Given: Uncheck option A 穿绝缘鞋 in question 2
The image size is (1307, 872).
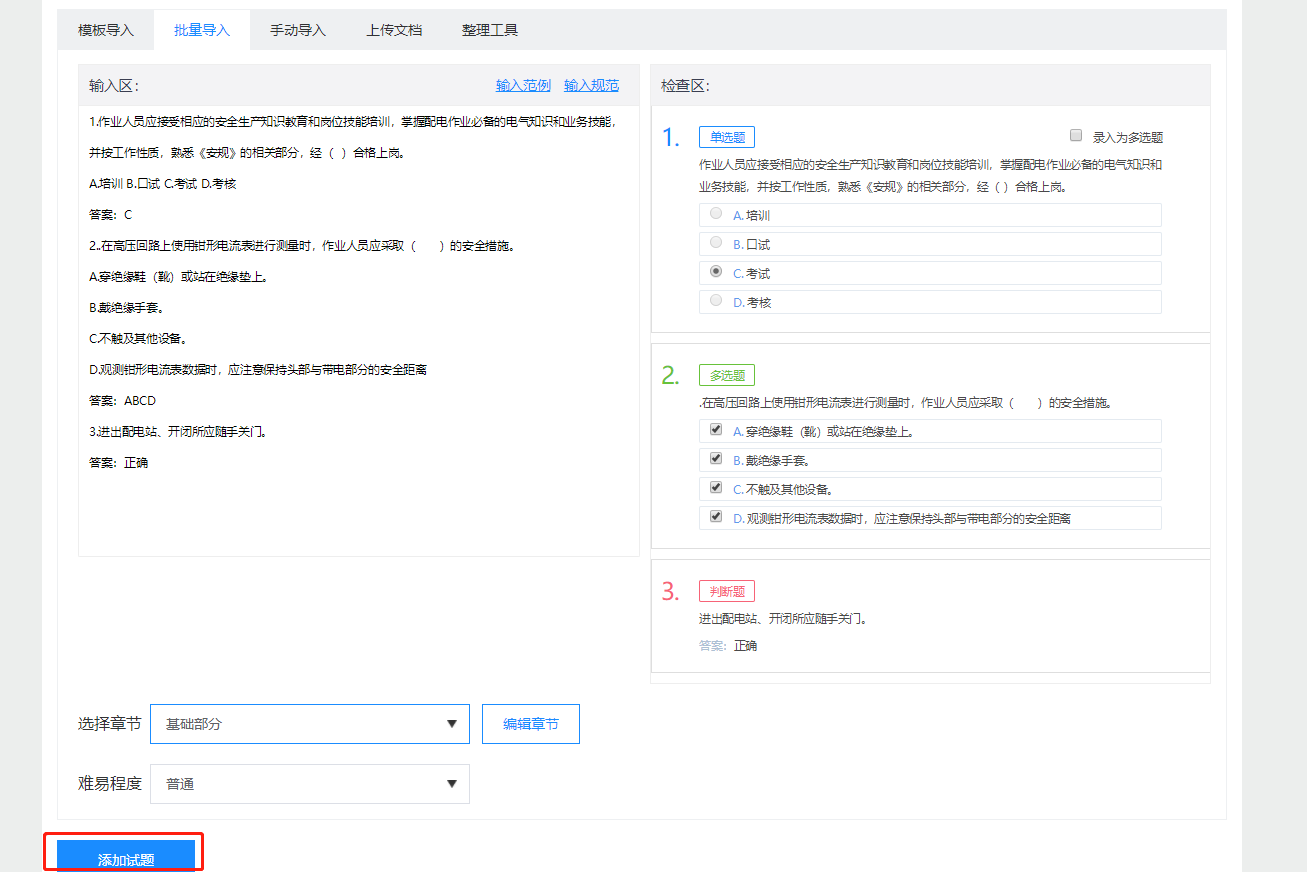Looking at the screenshot, I should pos(716,428).
